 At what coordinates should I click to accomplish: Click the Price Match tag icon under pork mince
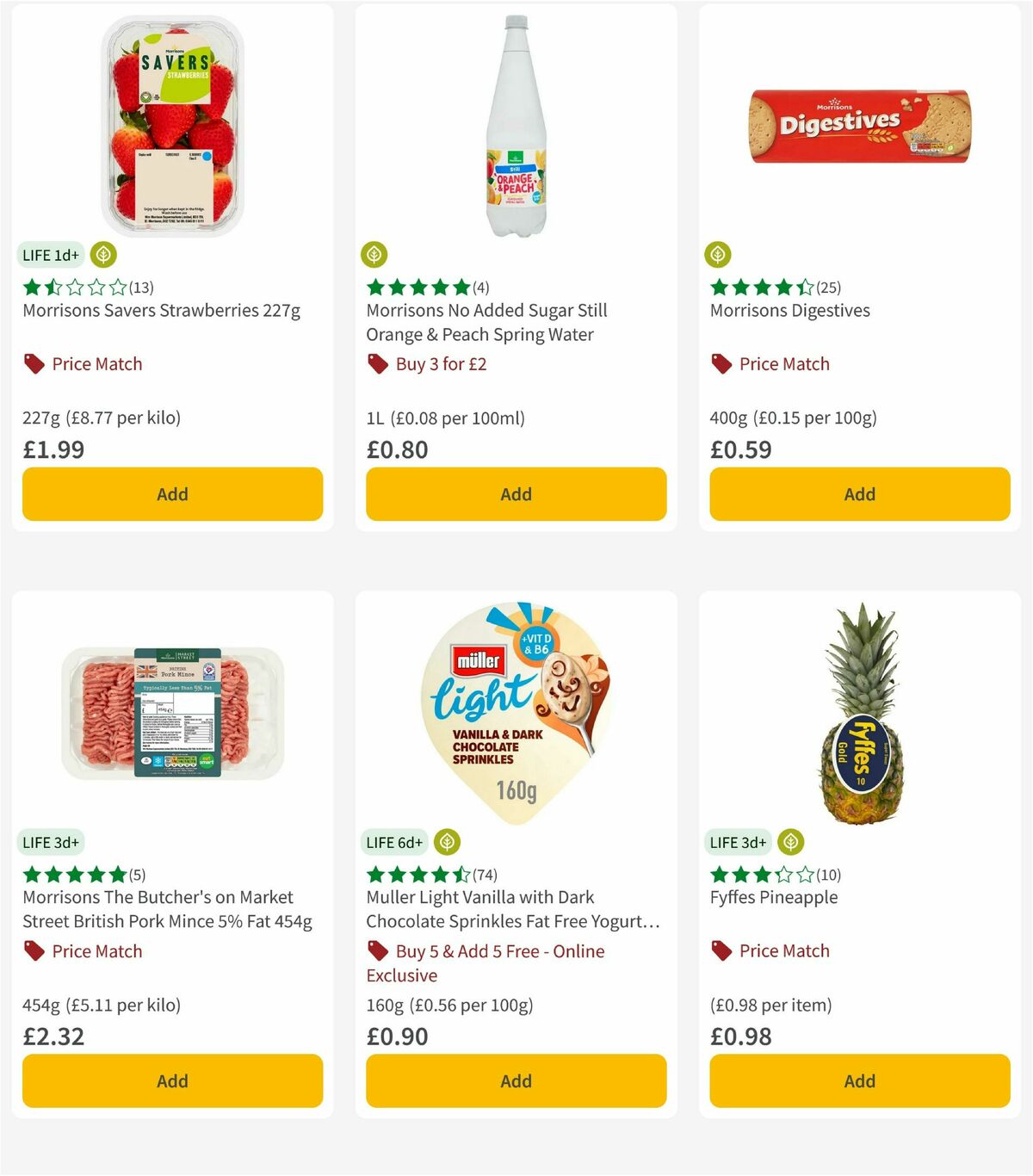coord(34,951)
